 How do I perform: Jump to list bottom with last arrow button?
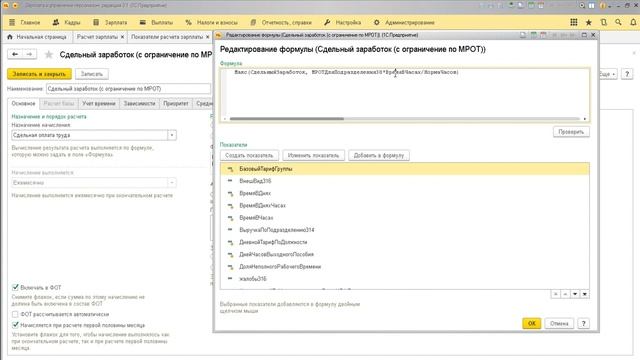(584, 294)
